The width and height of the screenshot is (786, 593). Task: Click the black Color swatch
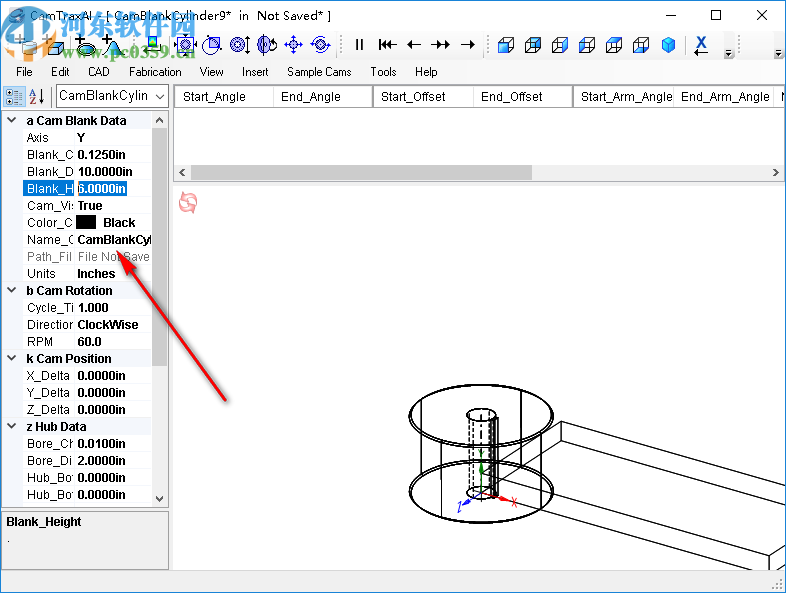click(87, 223)
